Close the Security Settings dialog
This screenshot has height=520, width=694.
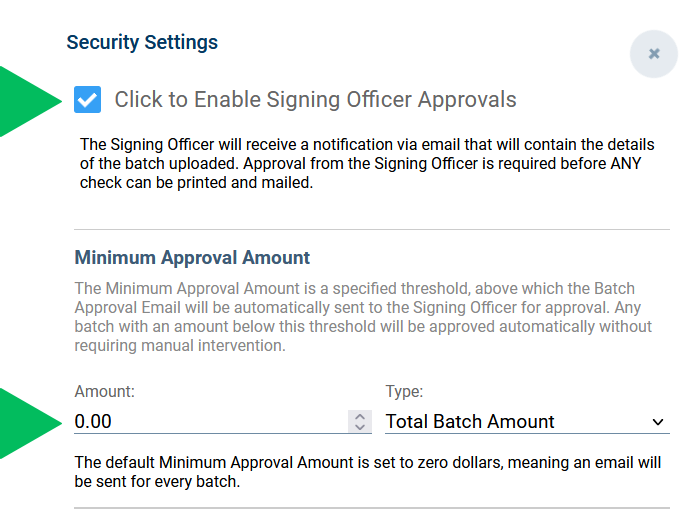(x=654, y=54)
